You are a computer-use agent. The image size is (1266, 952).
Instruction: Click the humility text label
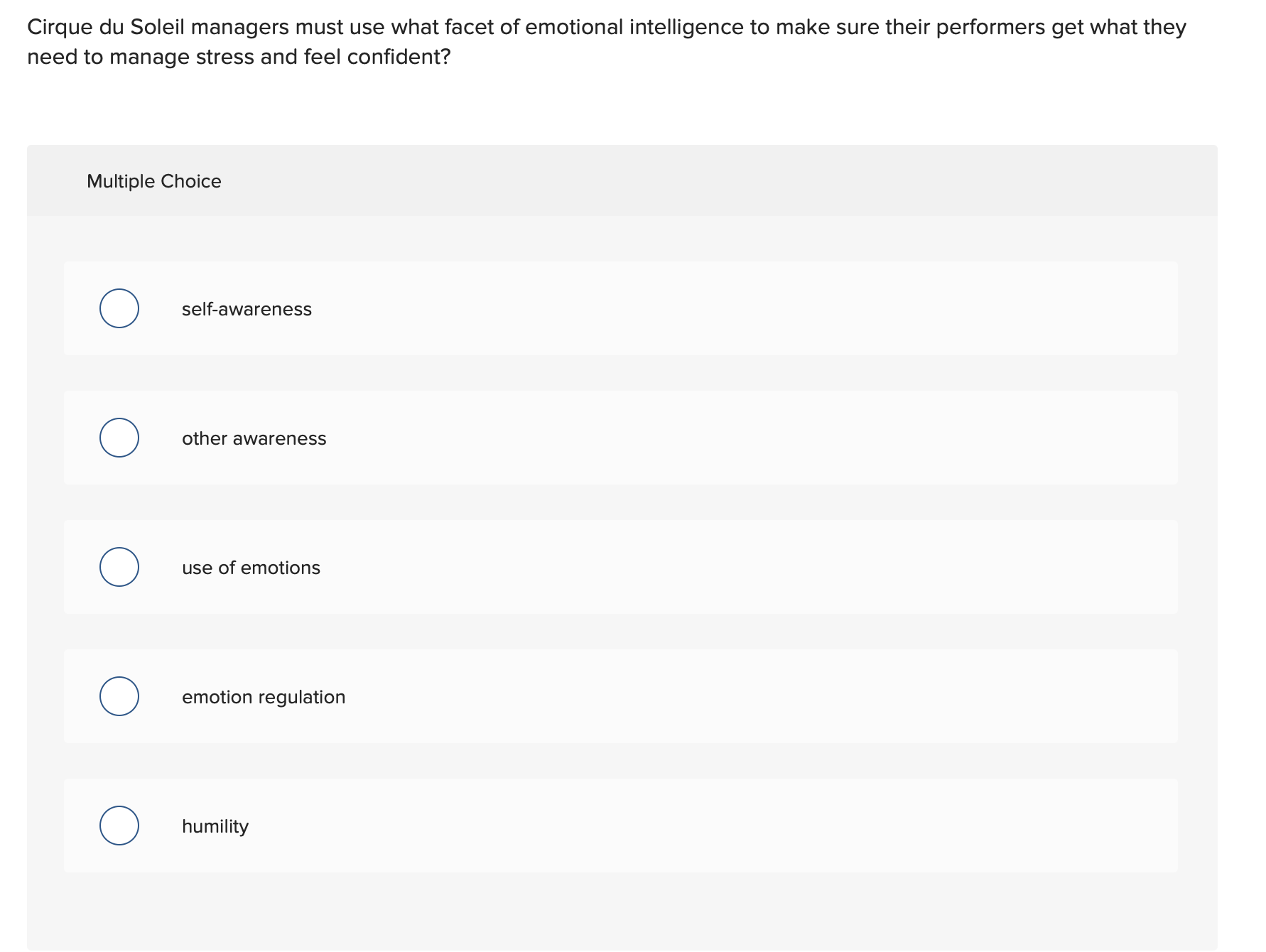click(x=215, y=826)
